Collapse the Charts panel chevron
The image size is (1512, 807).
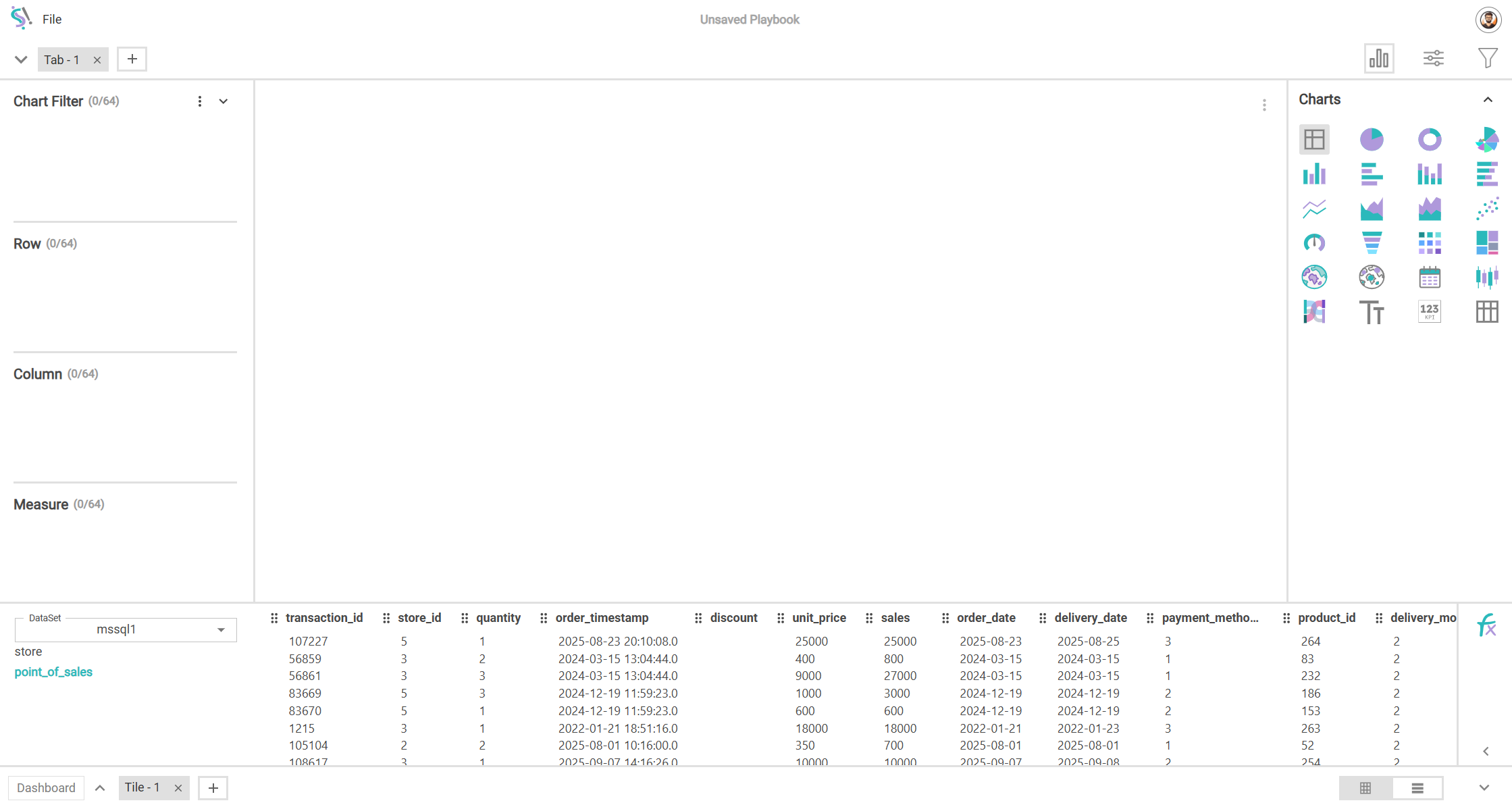coord(1488,100)
